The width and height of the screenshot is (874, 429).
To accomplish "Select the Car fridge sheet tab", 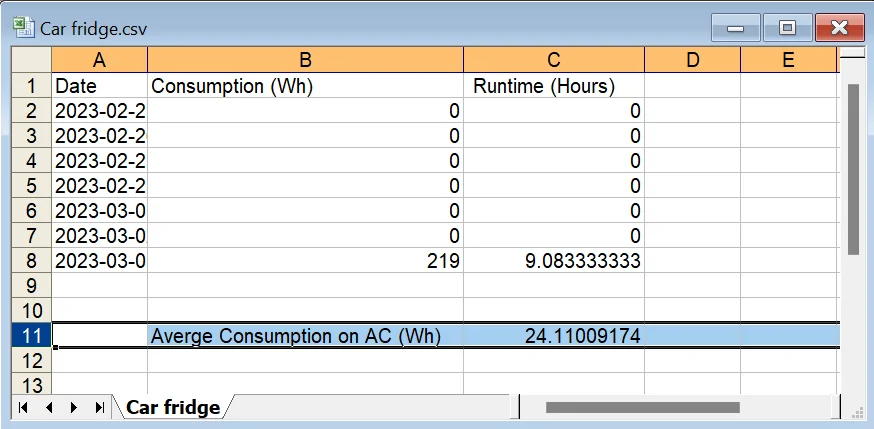I will [x=173, y=407].
